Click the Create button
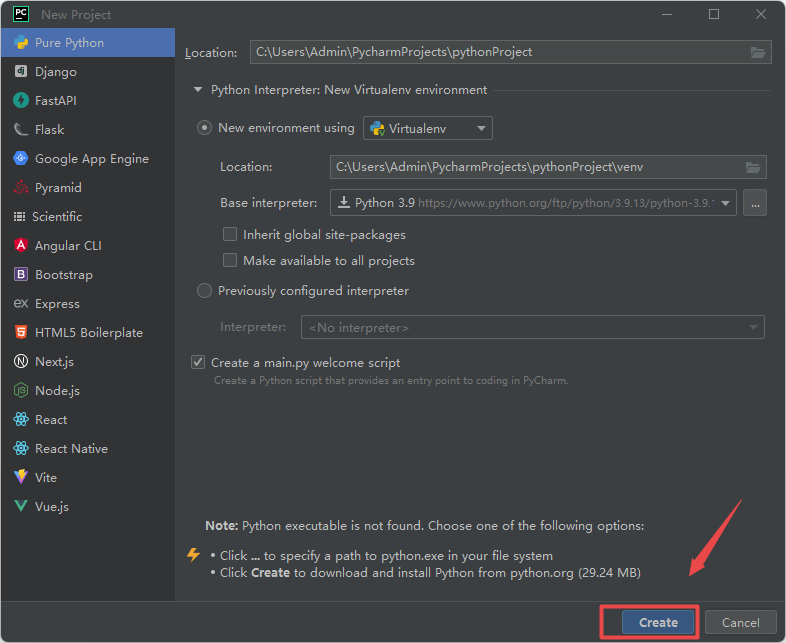 658,622
